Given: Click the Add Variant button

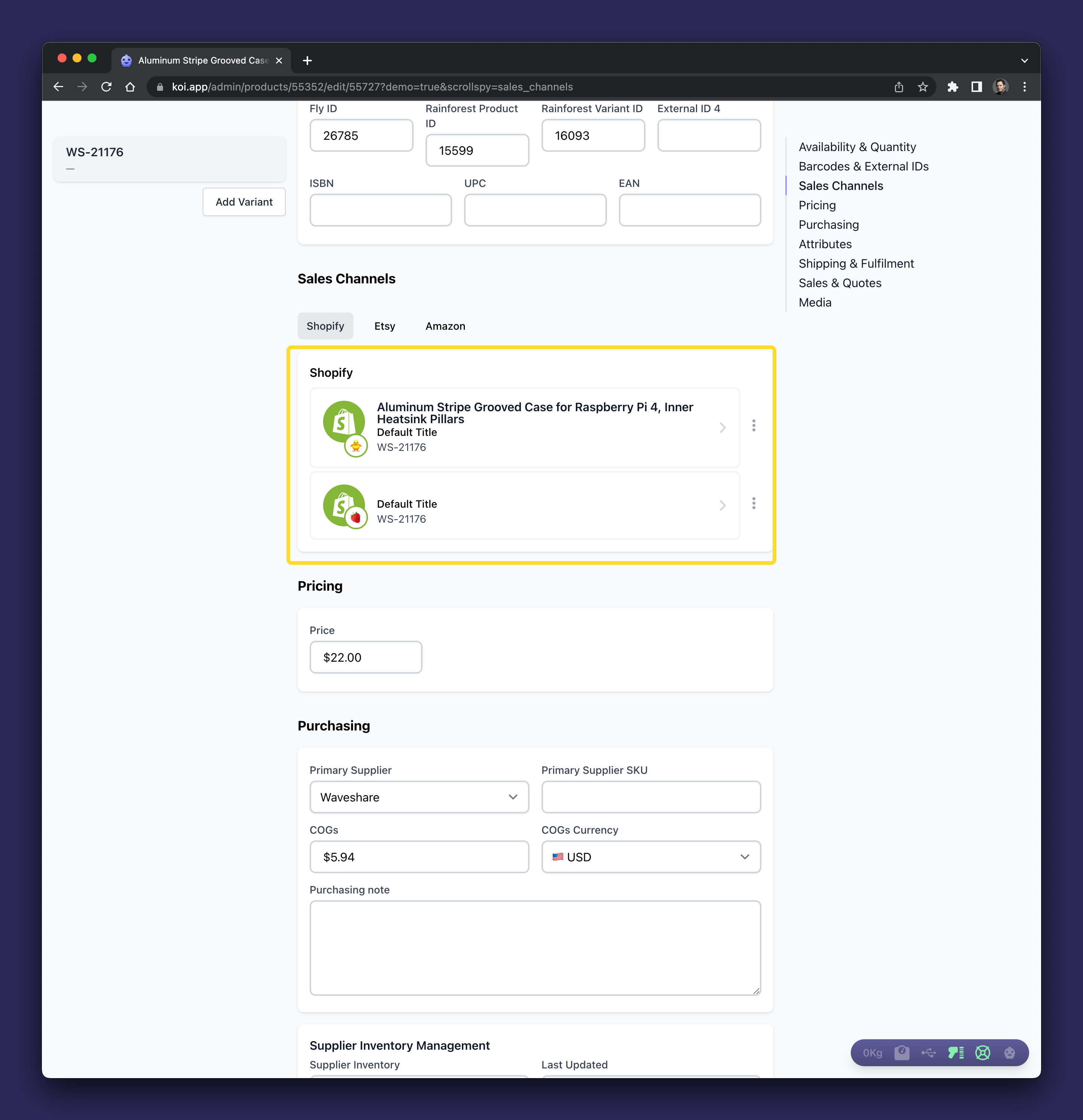Looking at the screenshot, I should tap(244, 202).
